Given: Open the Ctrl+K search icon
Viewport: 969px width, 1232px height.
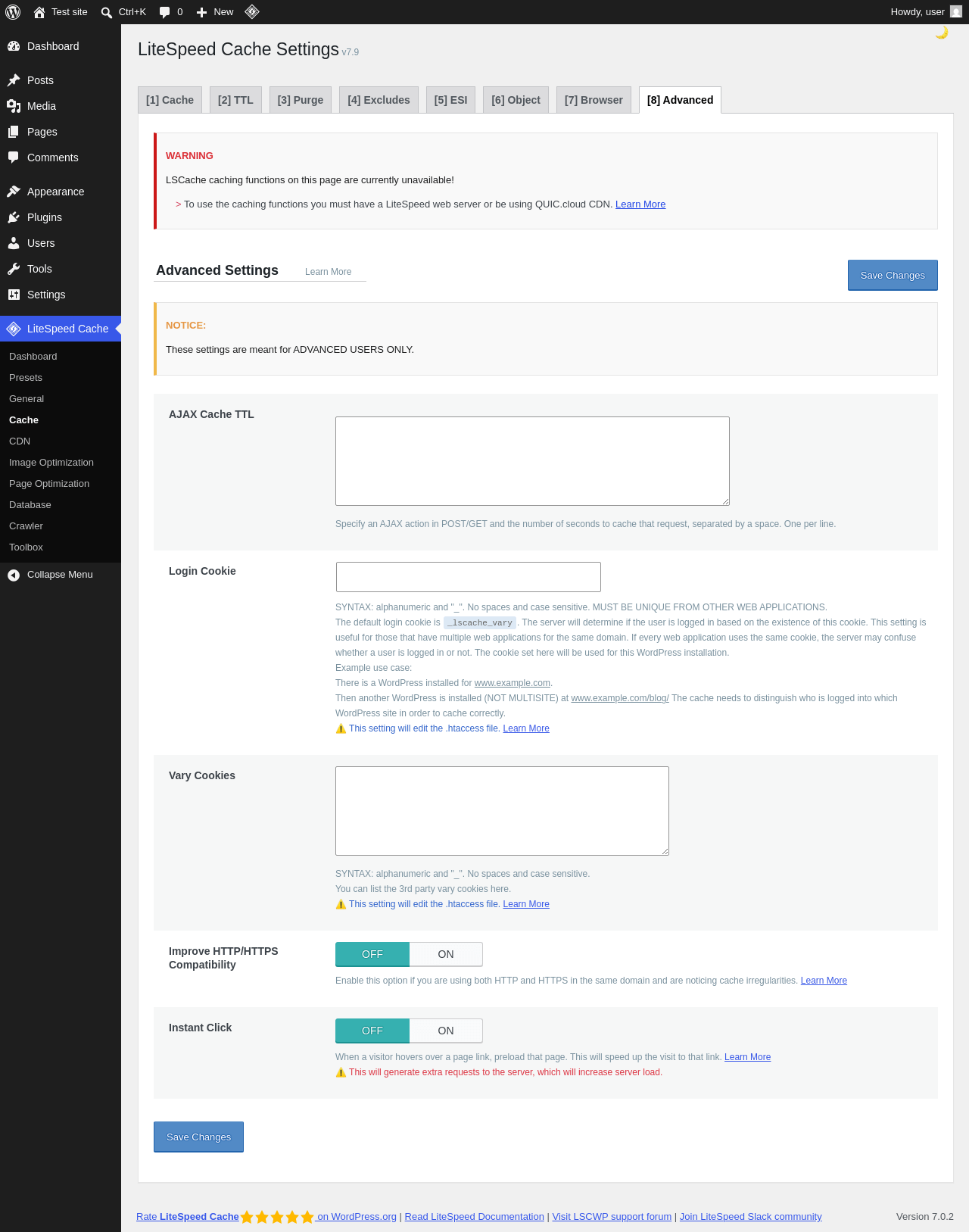Looking at the screenshot, I should [107, 12].
